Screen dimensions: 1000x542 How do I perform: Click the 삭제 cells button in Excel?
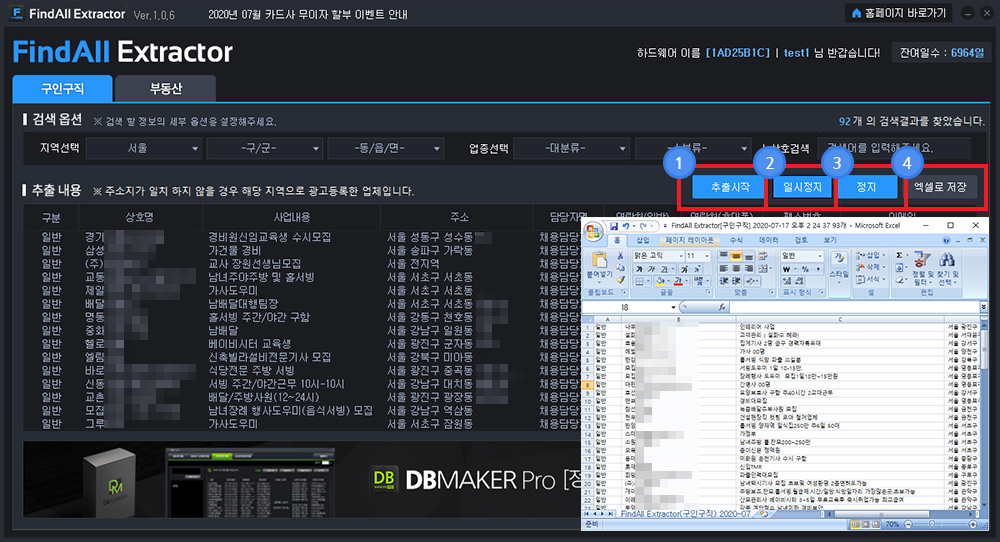tap(871, 267)
